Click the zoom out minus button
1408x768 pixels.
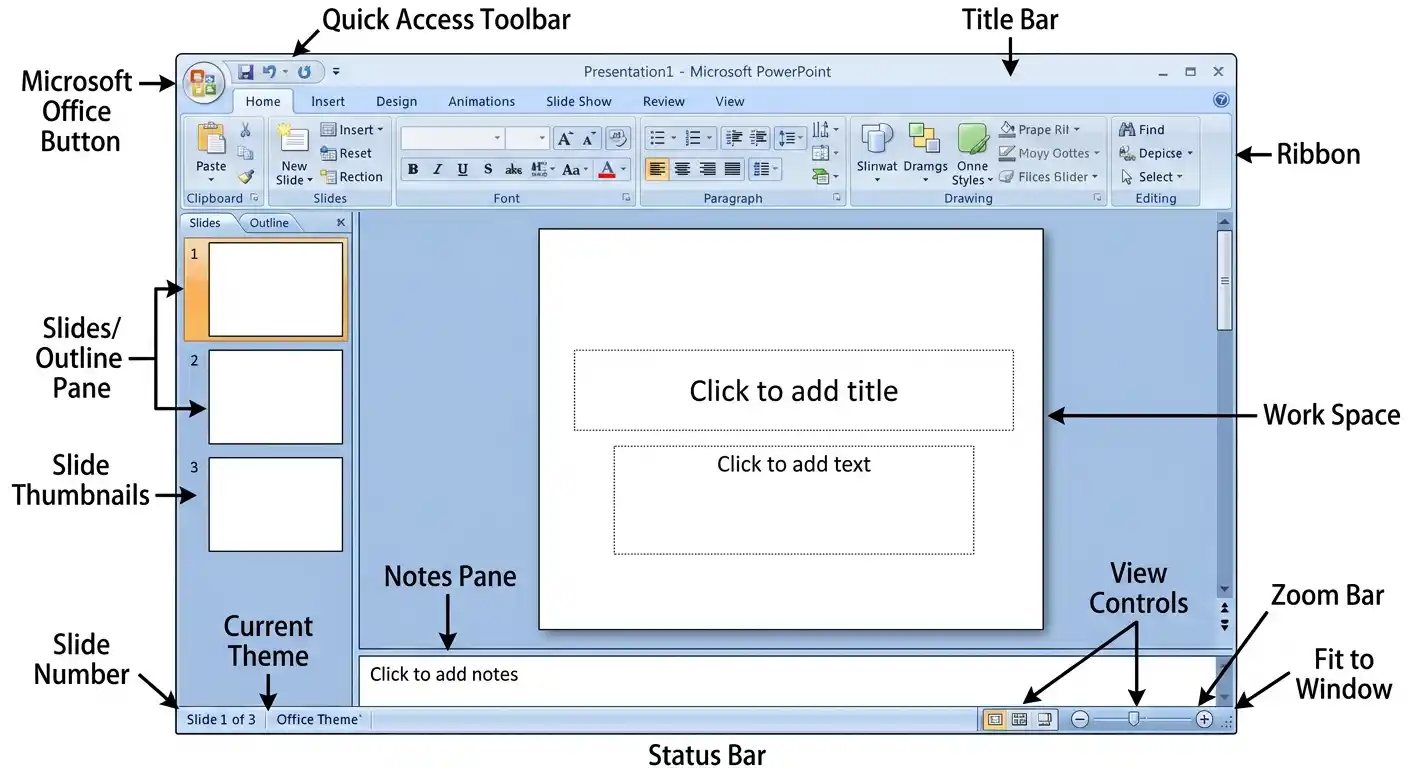tap(1080, 719)
